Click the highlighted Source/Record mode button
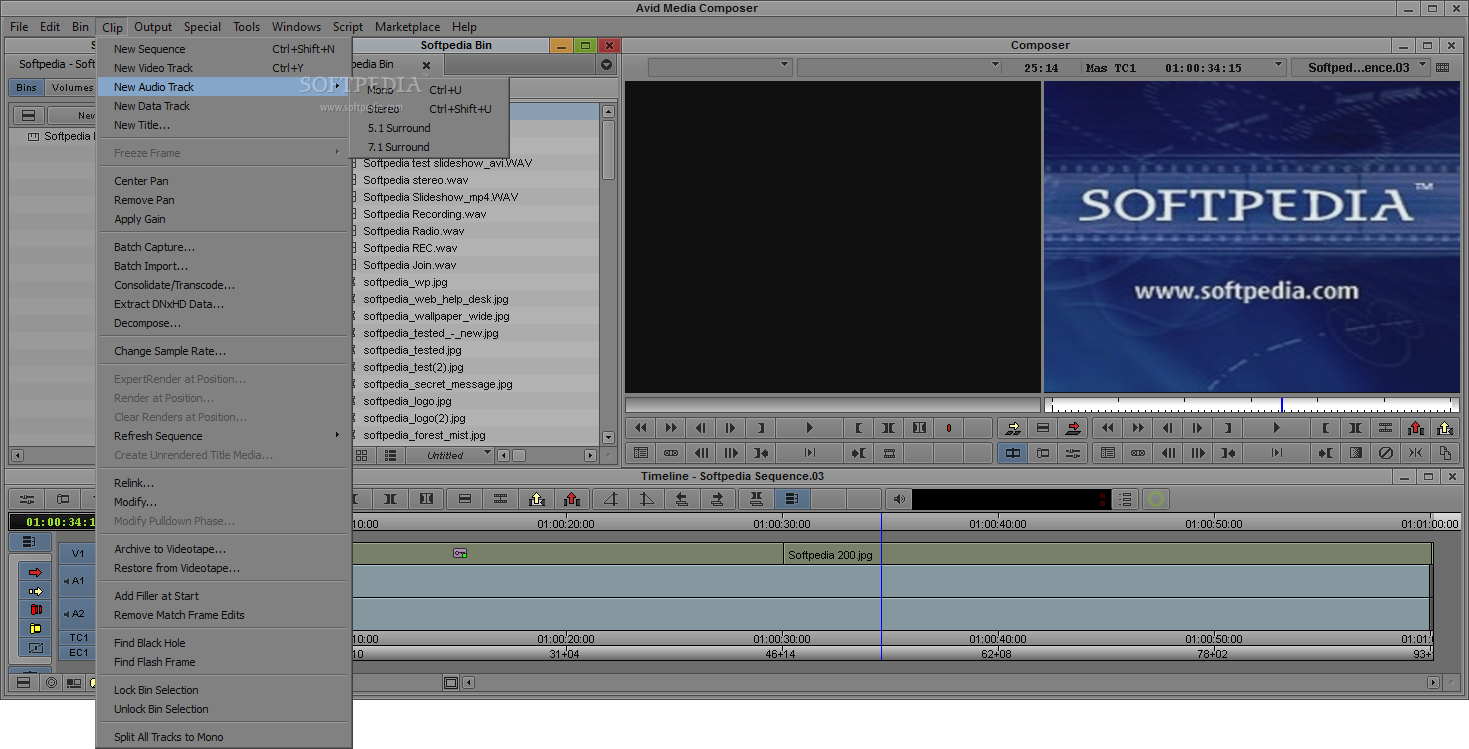The image size is (1469, 749). coord(1012,453)
